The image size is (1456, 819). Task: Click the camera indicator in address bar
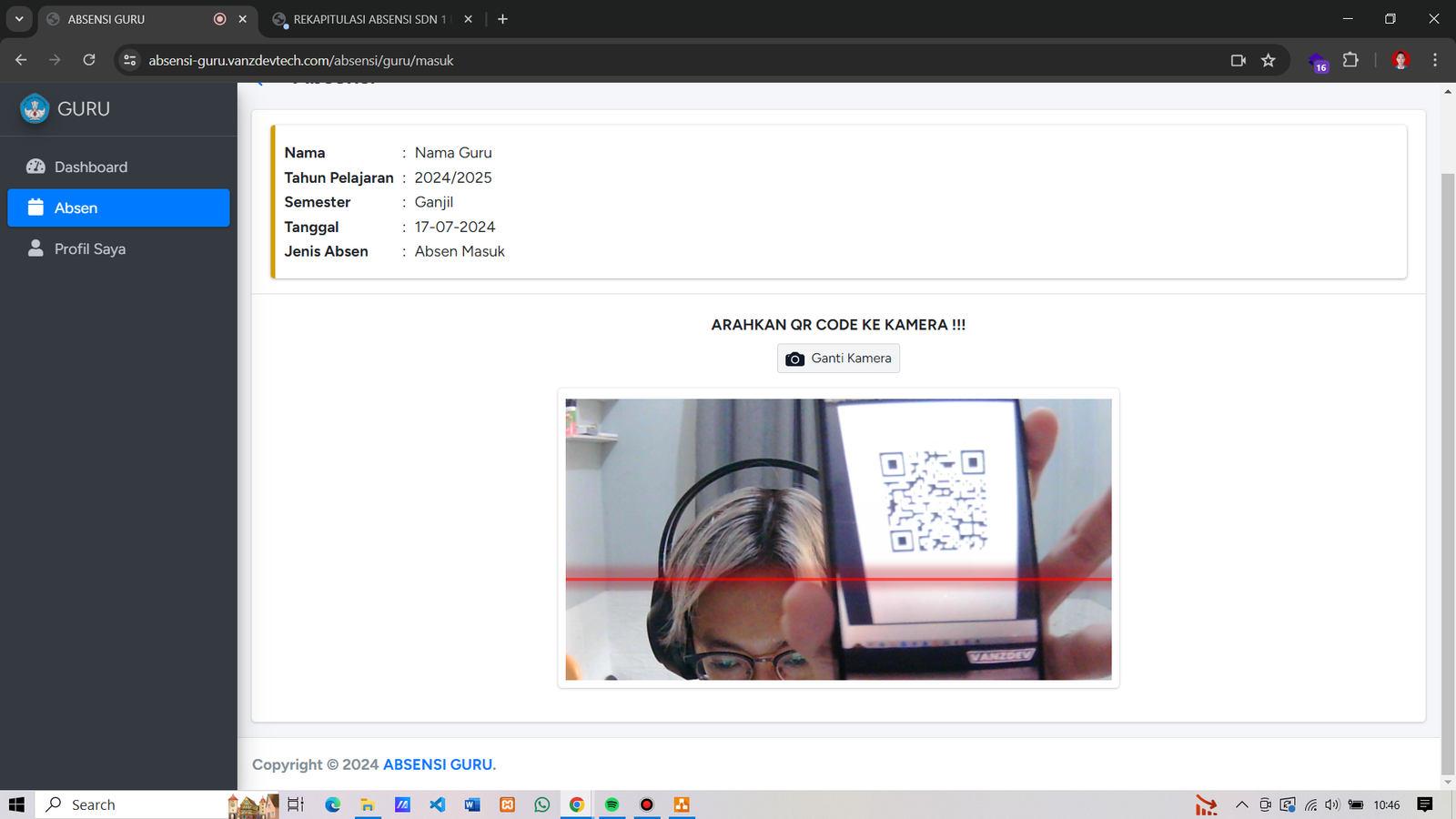[1239, 60]
